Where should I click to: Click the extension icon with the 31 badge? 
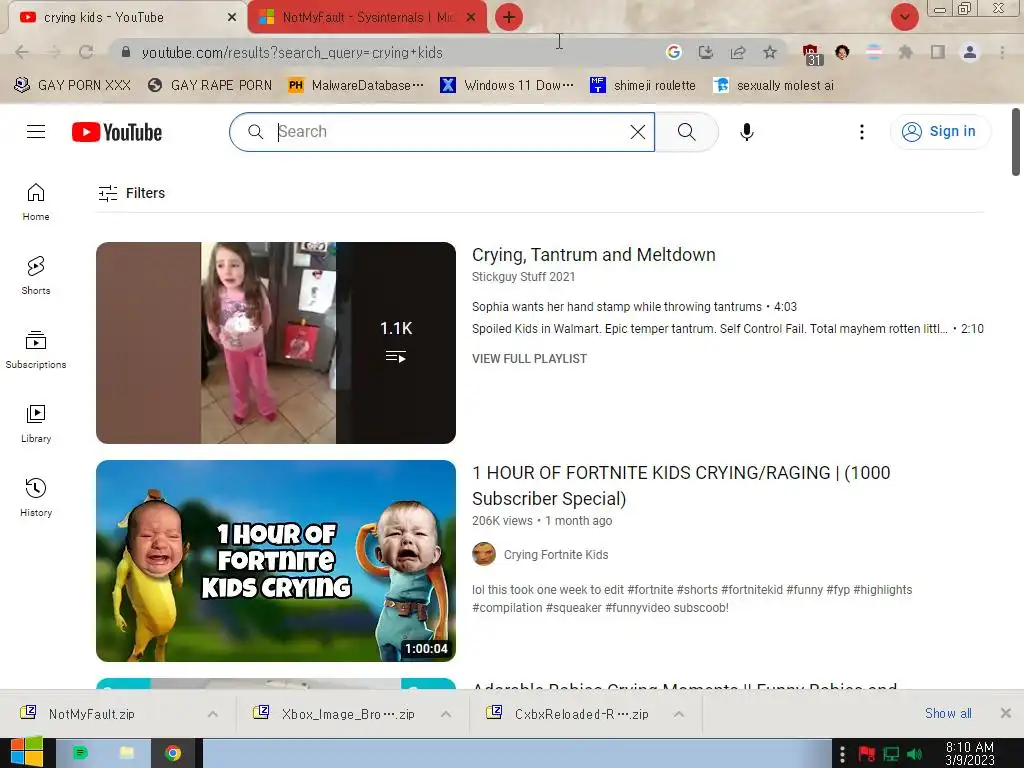point(811,54)
